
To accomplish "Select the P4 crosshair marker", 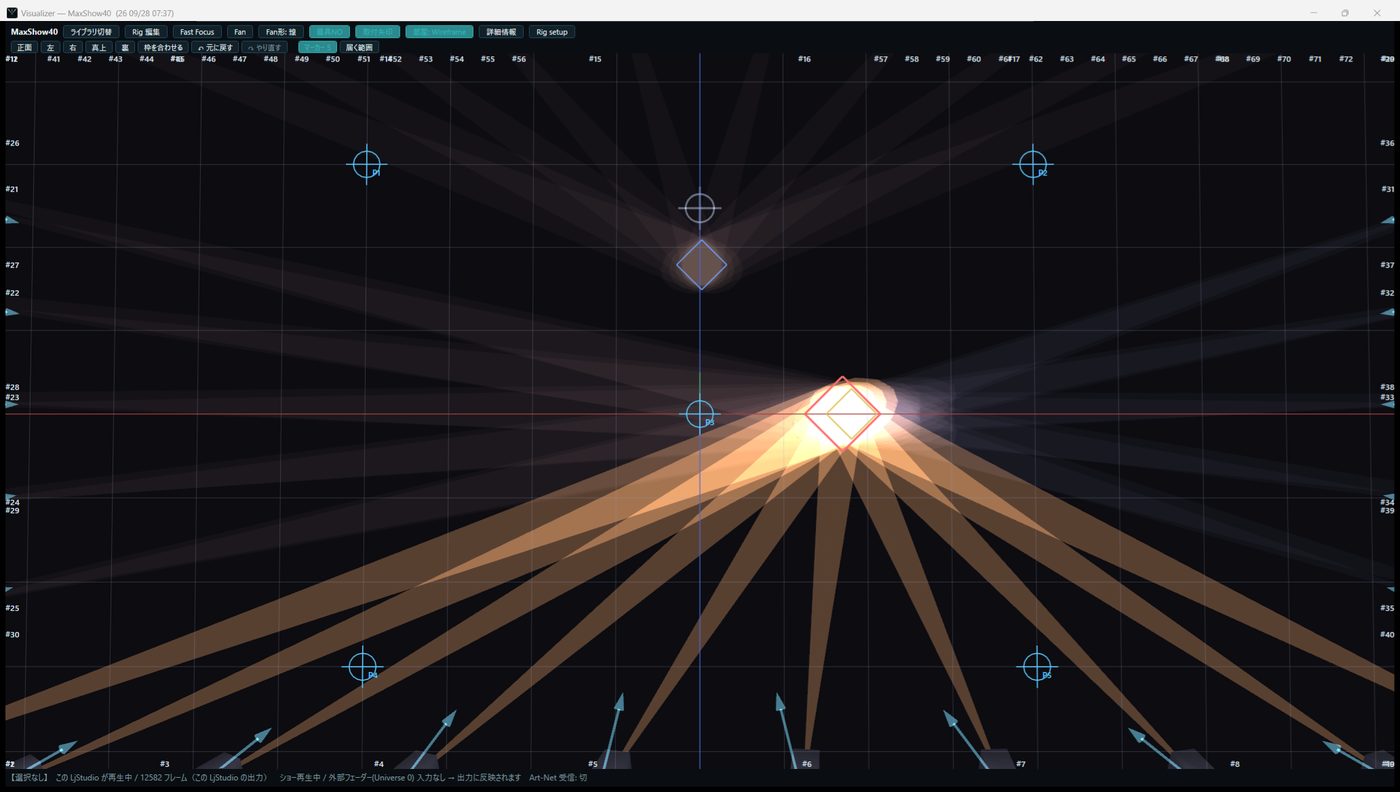I will [x=363, y=666].
